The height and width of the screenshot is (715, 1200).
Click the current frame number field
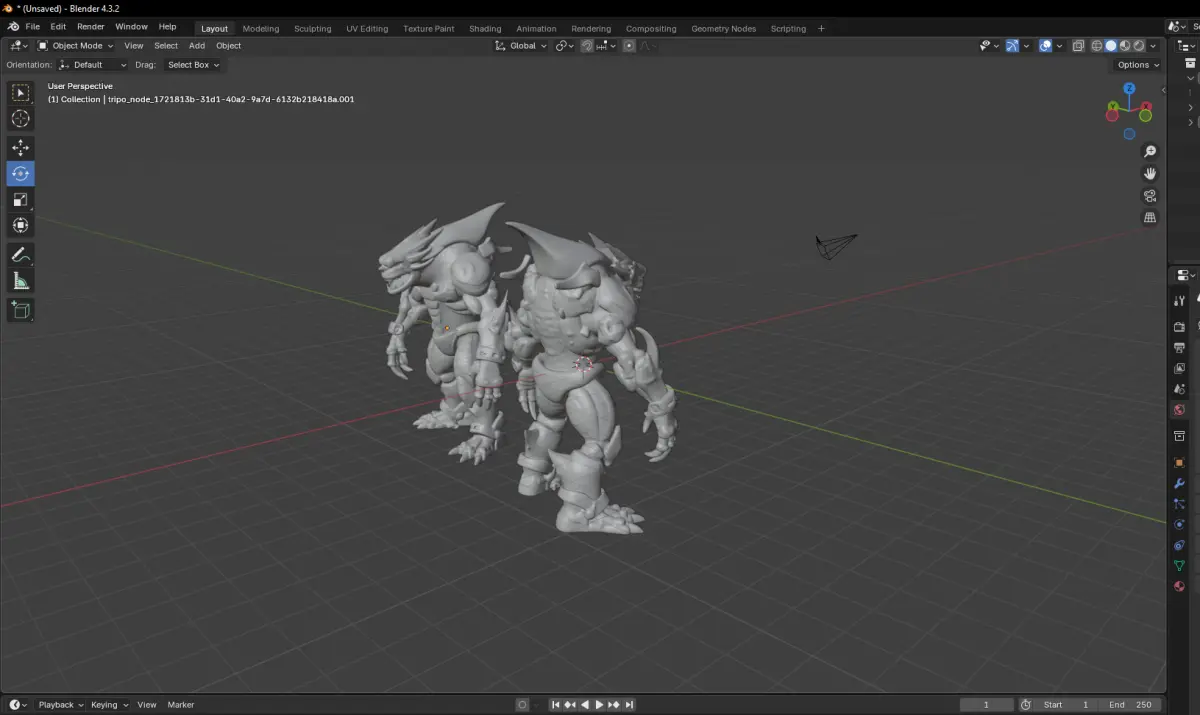pos(986,705)
